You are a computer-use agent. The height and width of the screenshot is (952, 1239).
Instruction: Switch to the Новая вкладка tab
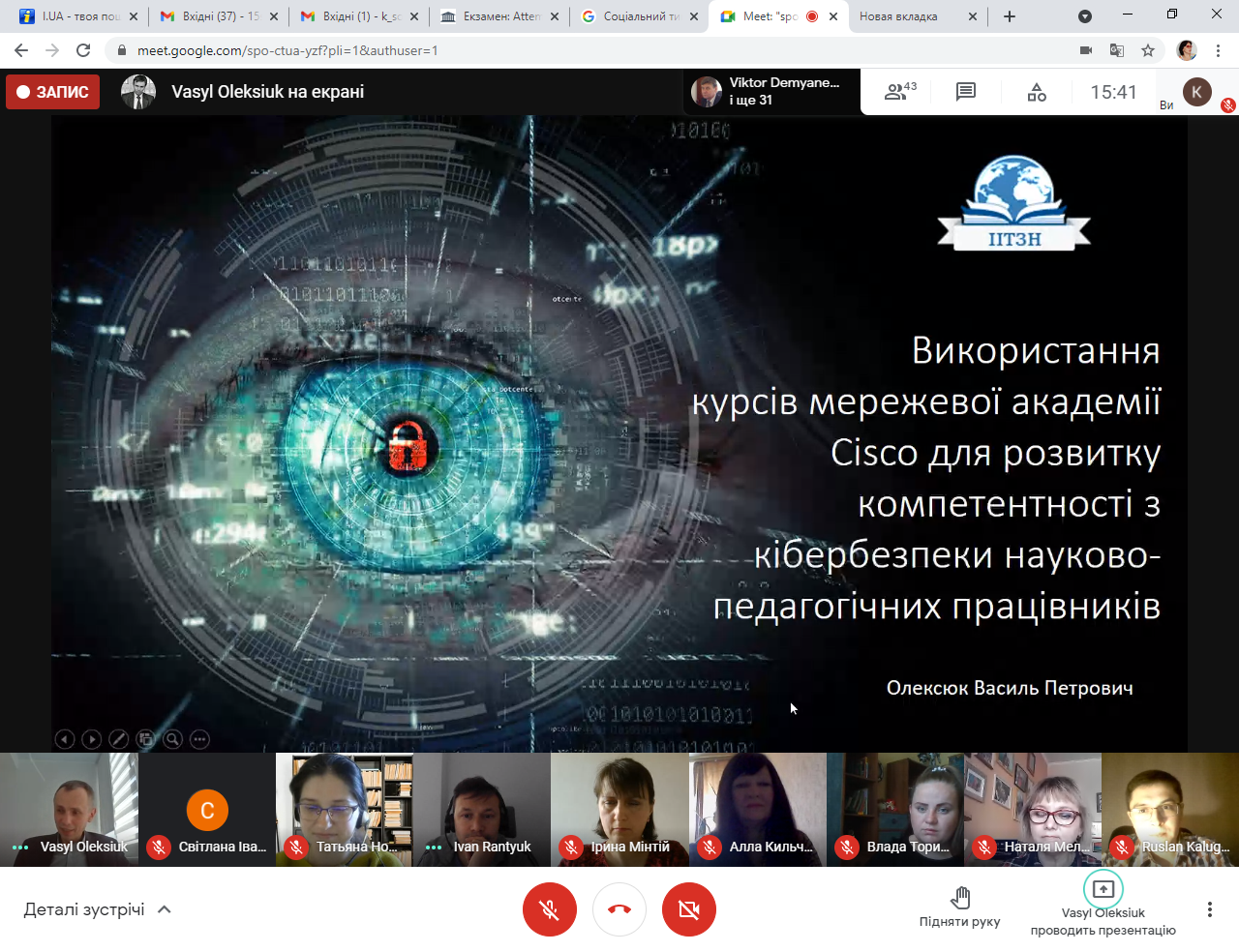(x=900, y=16)
